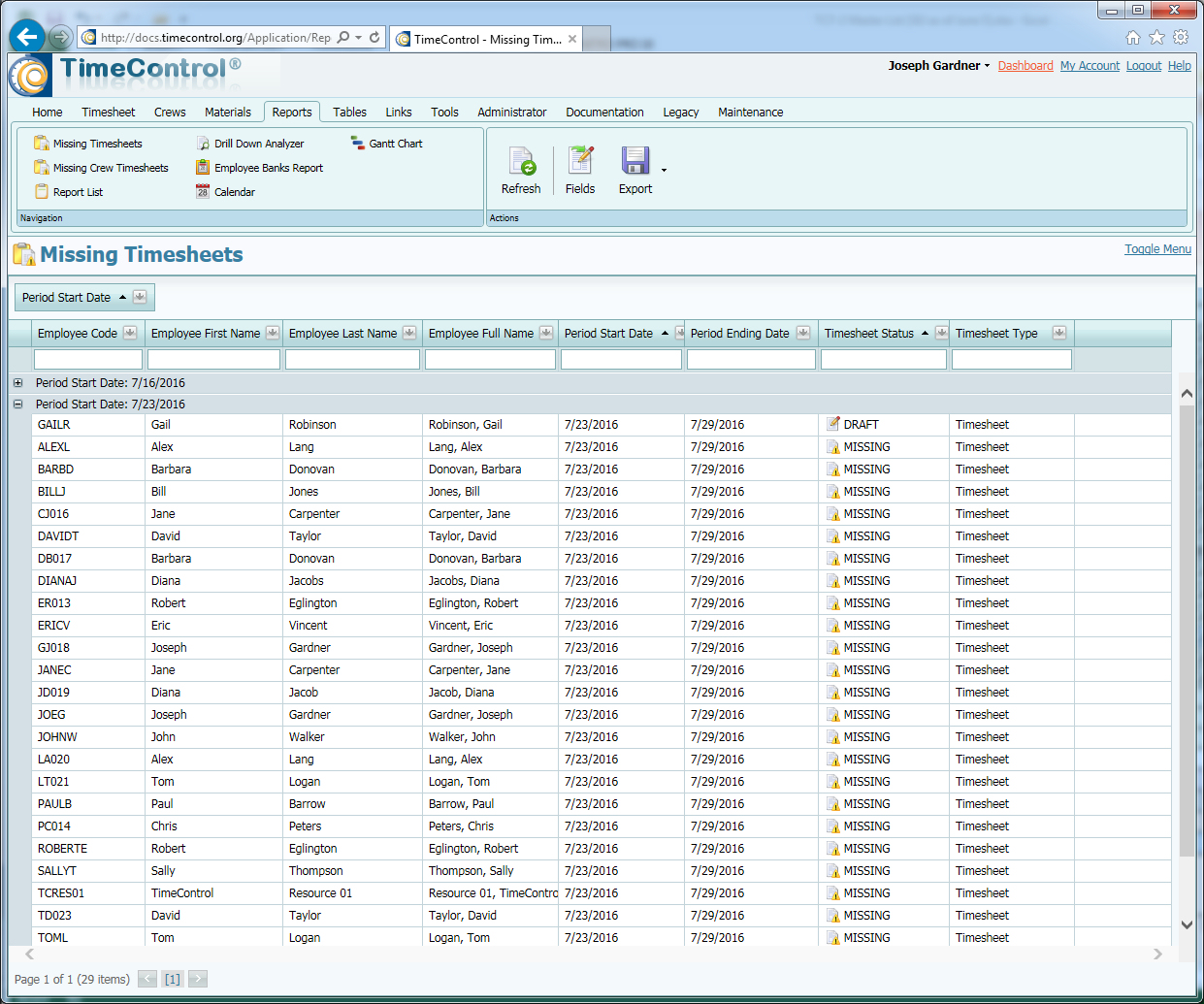Click DRAFT status icon for GAILR
1204x1004 pixels.
[x=833, y=424]
